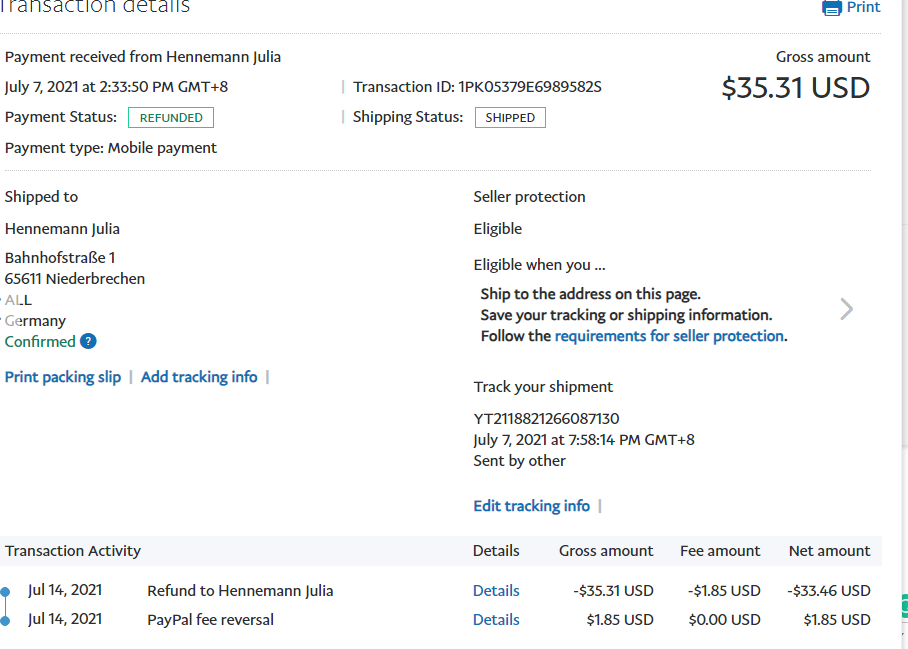
Task: Click Edit tracking info link
Action: pos(531,506)
